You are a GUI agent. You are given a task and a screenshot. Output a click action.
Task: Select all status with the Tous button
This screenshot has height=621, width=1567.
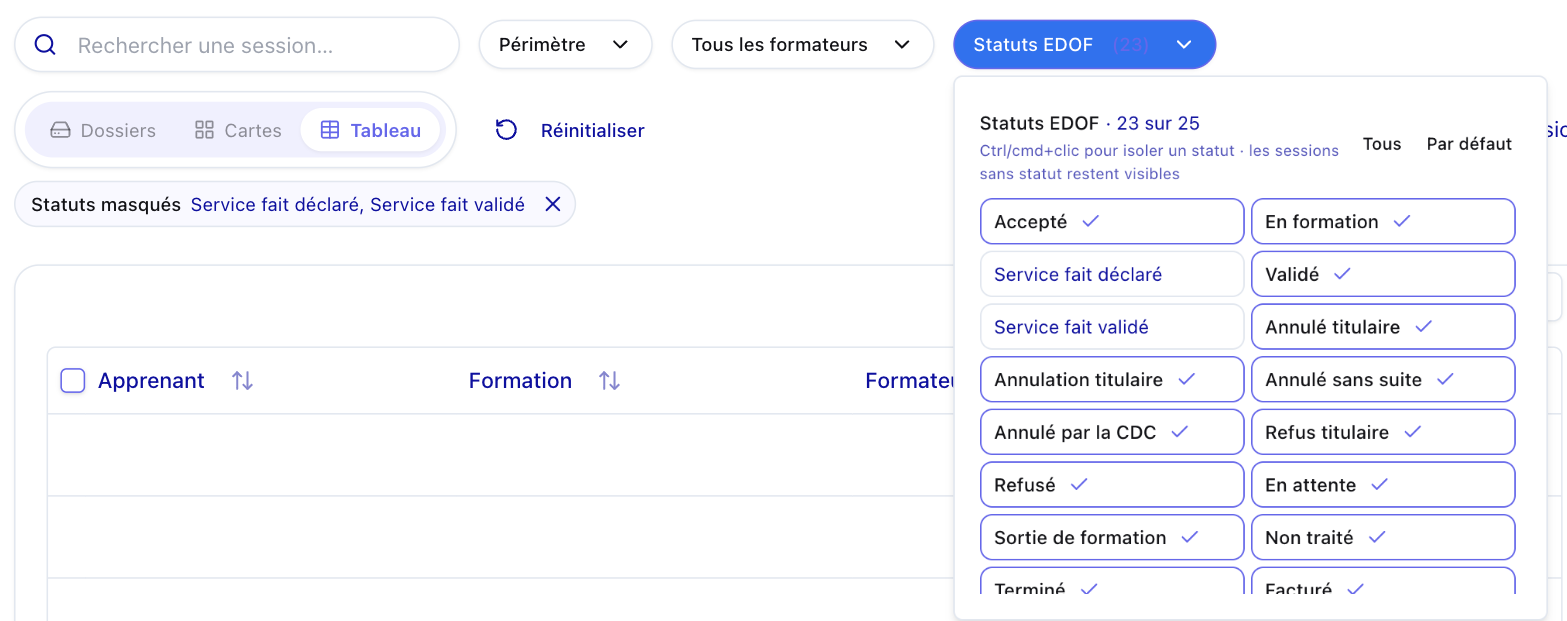coord(1381,144)
